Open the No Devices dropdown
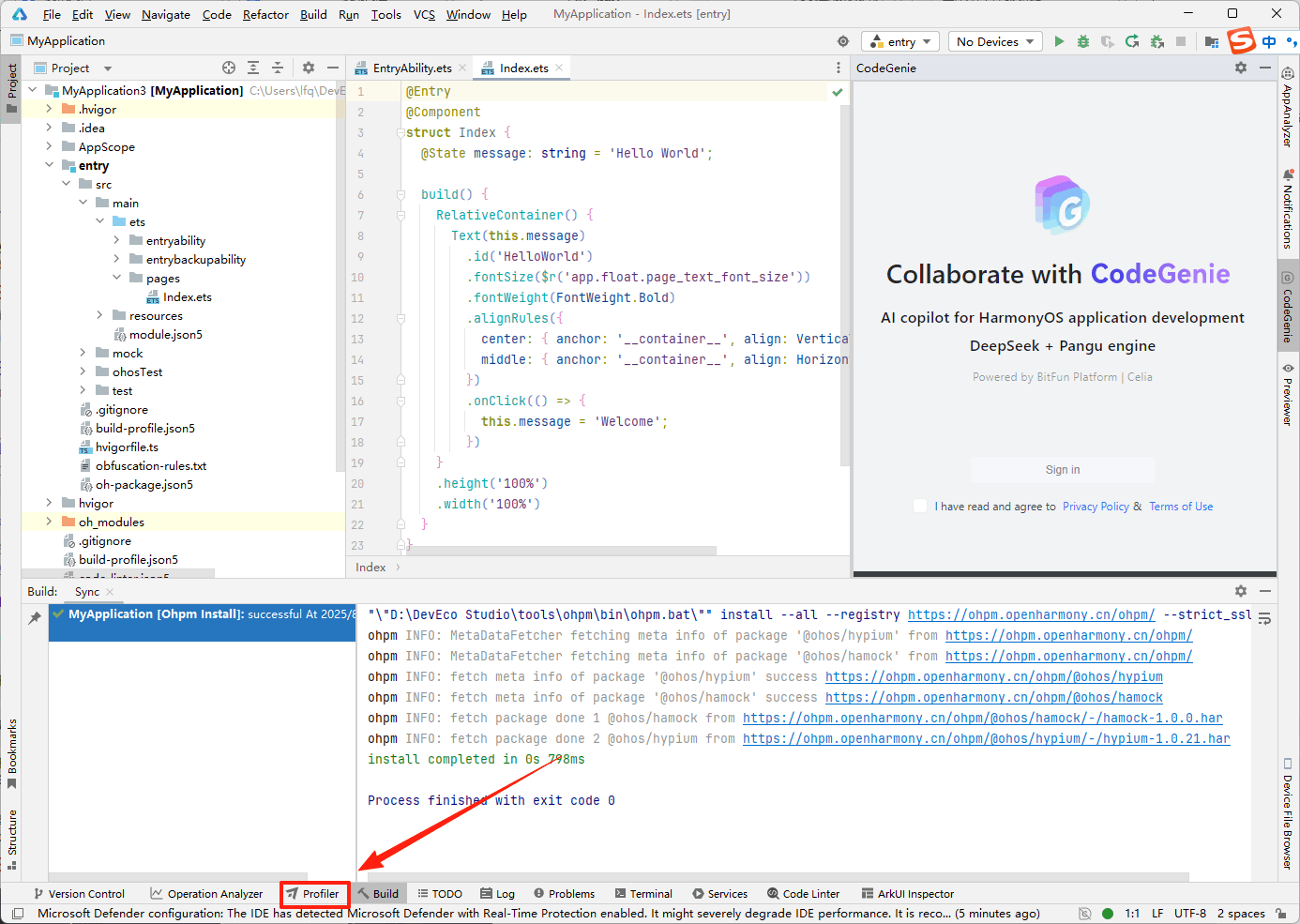The width and height of the screenshot is (1300, 924). click(995, 41)
